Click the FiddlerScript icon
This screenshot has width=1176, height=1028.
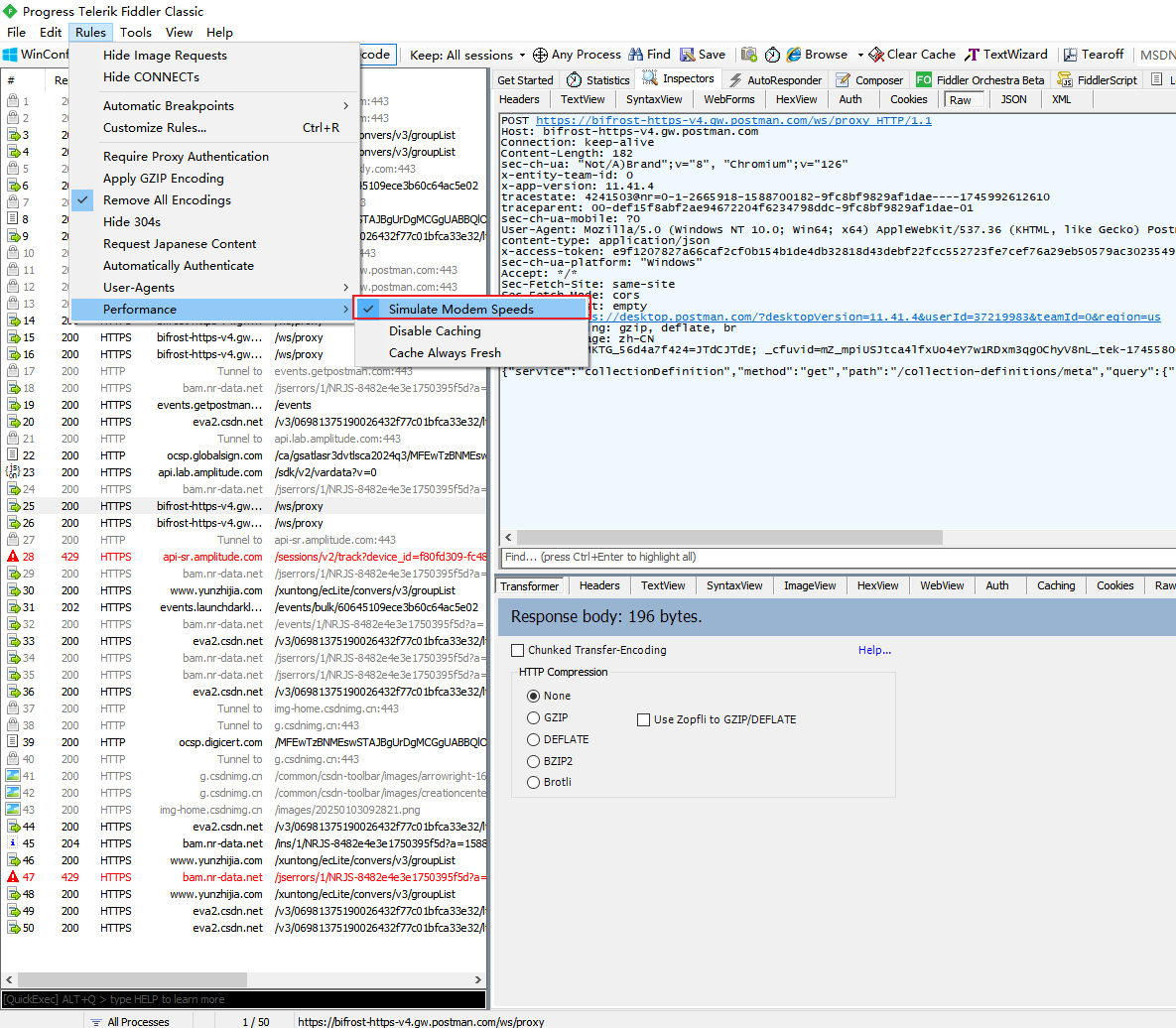point(1064,80)
